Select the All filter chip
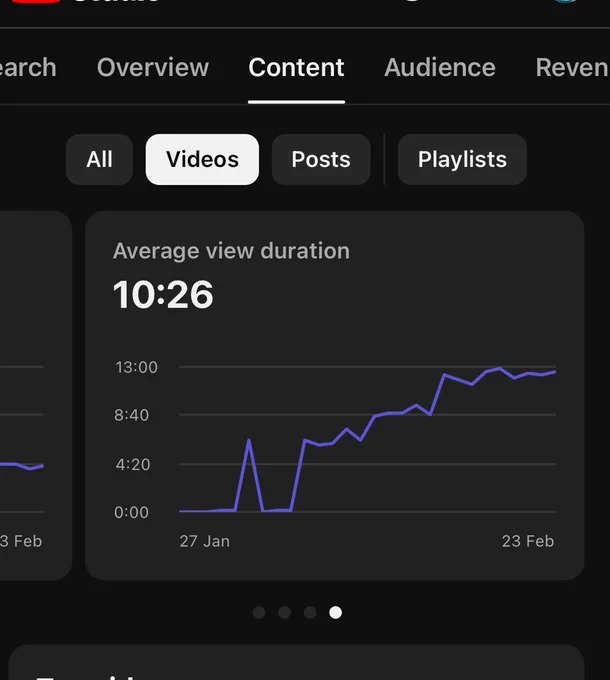The width and height of the screenshot is (610, 680). pos(99,159)
